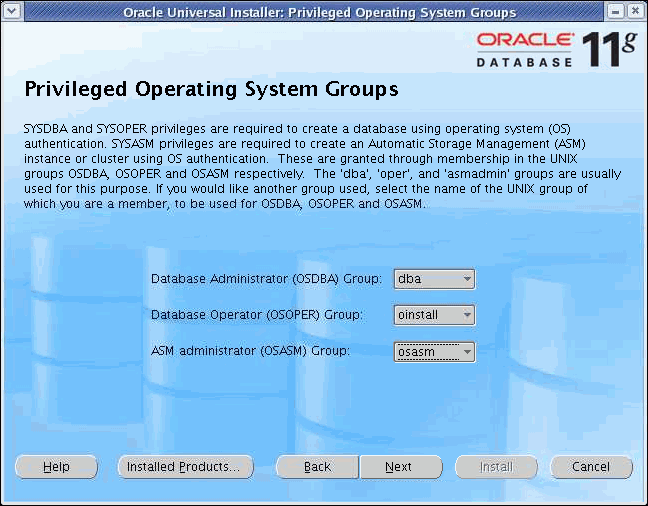Cancel the installation
The height and width of the screenshot is (506, 648).
pos(591,467)
